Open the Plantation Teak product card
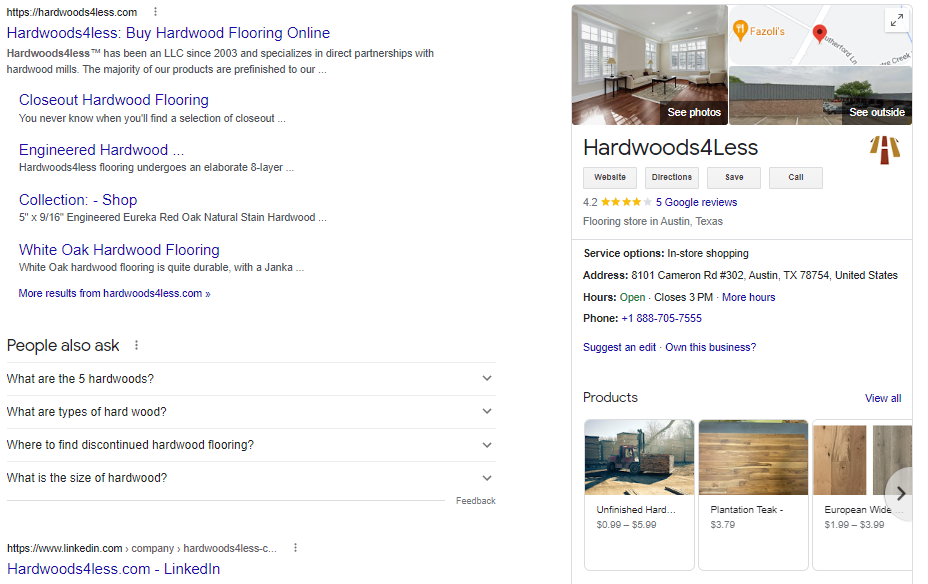 tap(753, 495)
